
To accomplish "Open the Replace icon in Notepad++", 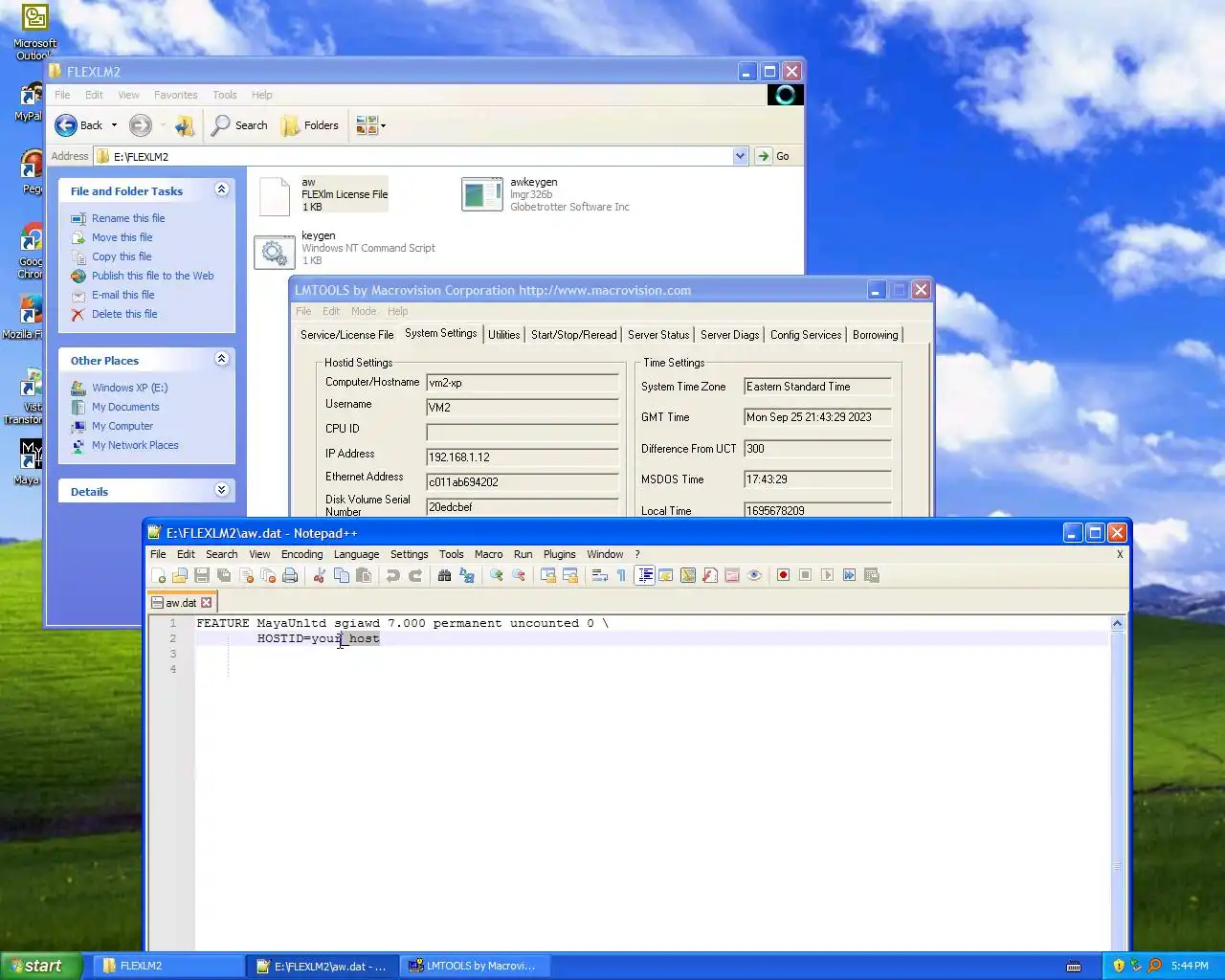I will point(466,575).
